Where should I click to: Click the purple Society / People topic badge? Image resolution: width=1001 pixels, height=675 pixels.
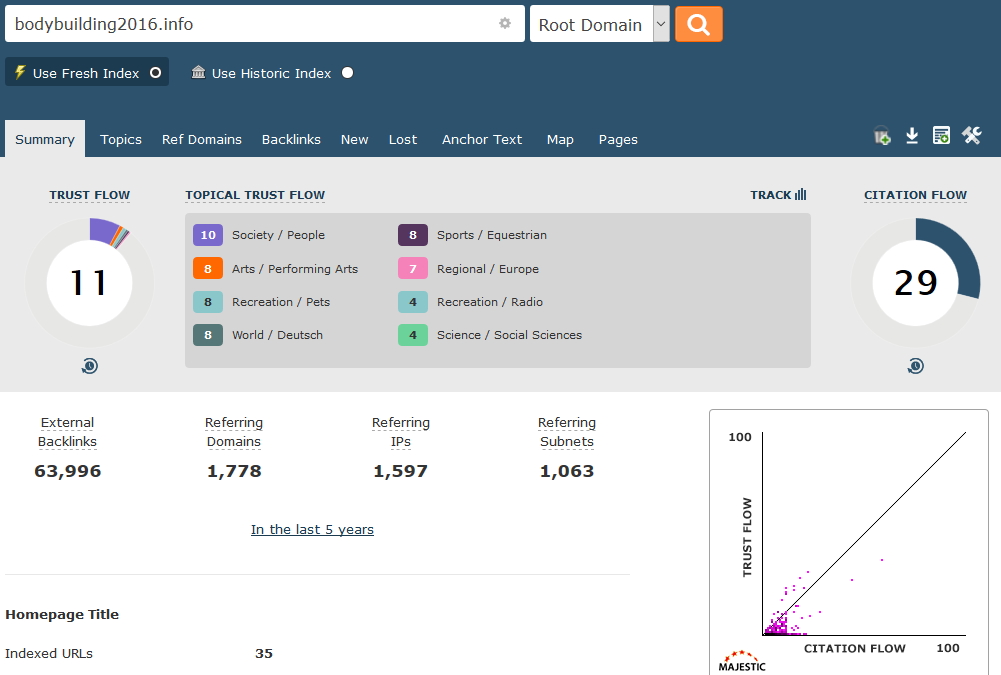pos(208,235)
